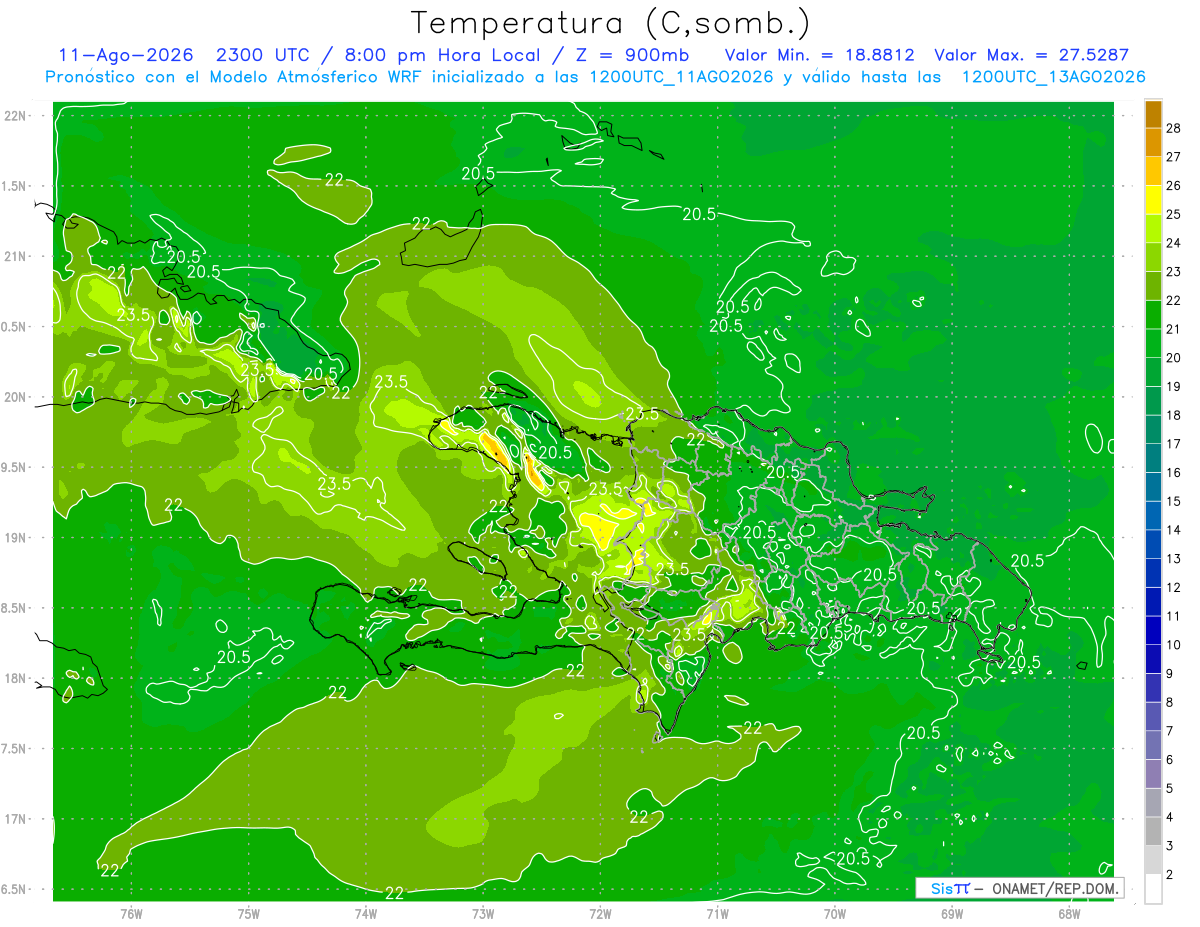1200x927 pixels.
Task: Click the "Valor Max. = 27.5287" readout
Action: pyautogui.click(x=1031, y=55)
